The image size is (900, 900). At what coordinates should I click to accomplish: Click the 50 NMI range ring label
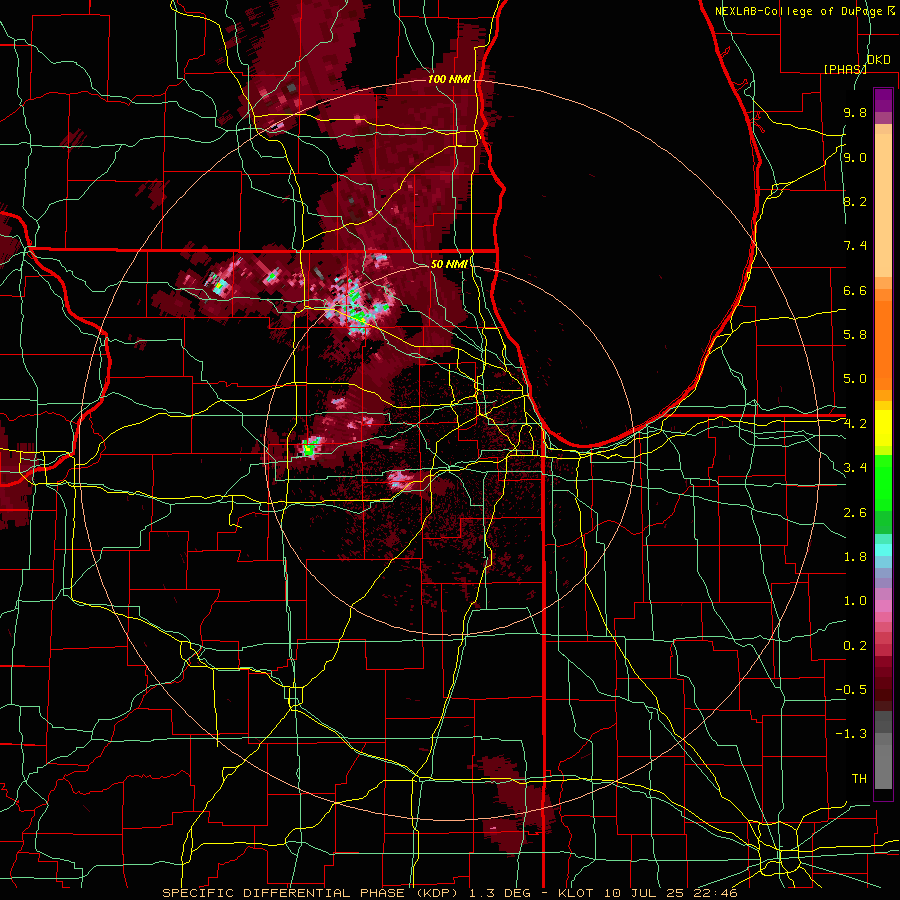(449, 265)
